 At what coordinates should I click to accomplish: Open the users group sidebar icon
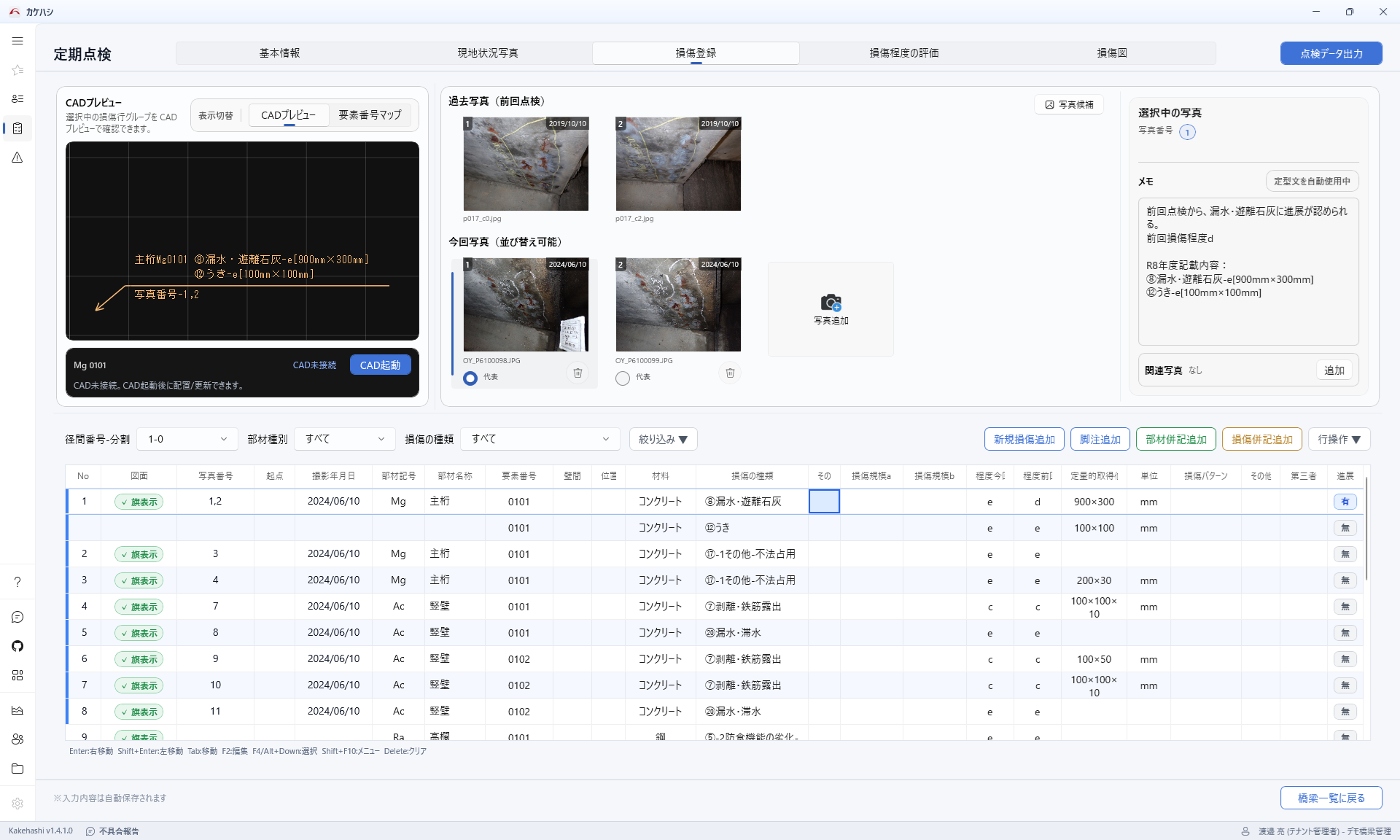point(17,739)
